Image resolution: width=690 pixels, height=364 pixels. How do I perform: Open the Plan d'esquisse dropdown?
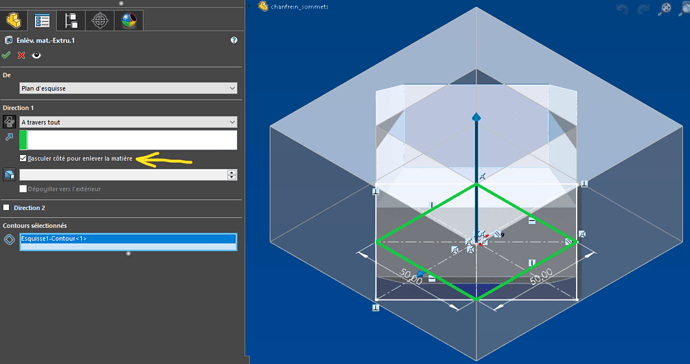tap(128, 88)
